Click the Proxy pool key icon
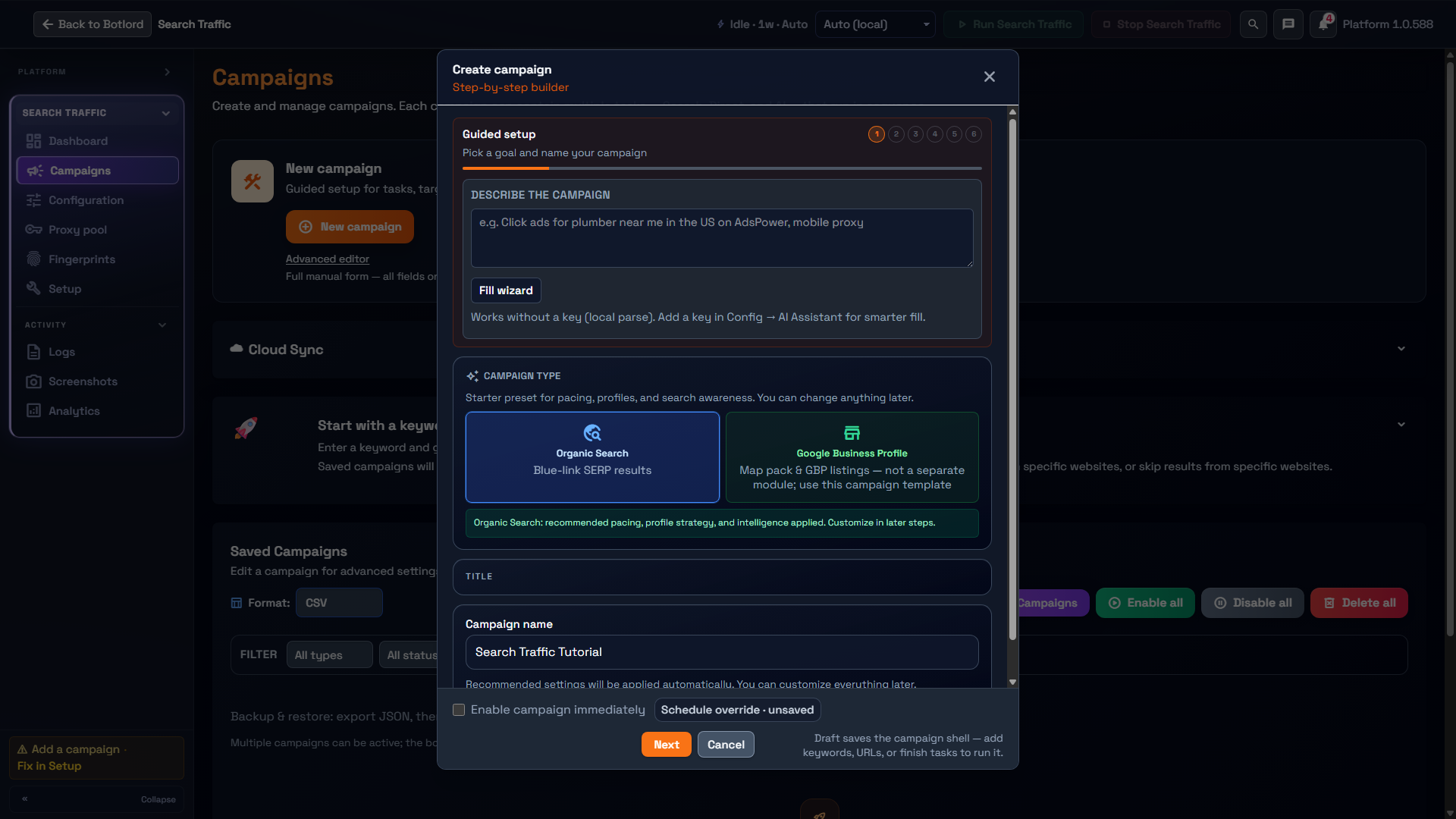1456x819 pixels. tap(33, 230)
